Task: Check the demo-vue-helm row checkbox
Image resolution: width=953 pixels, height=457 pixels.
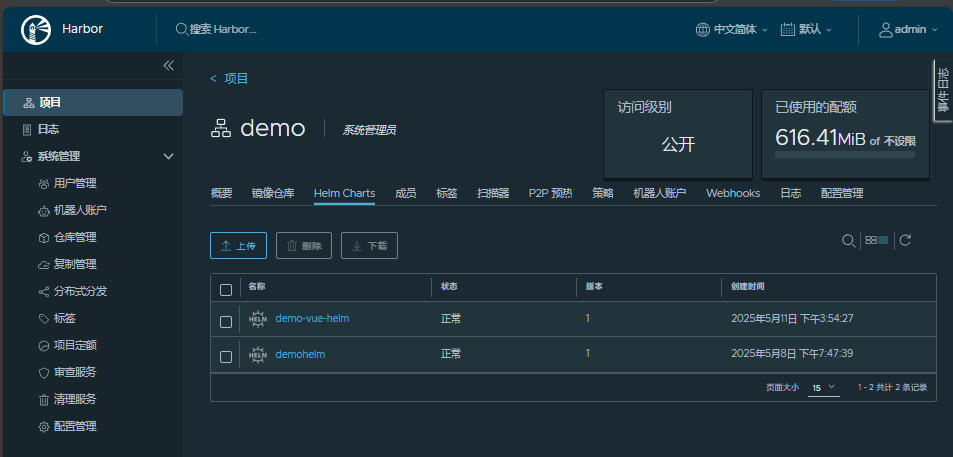Action: coord(225,322)
